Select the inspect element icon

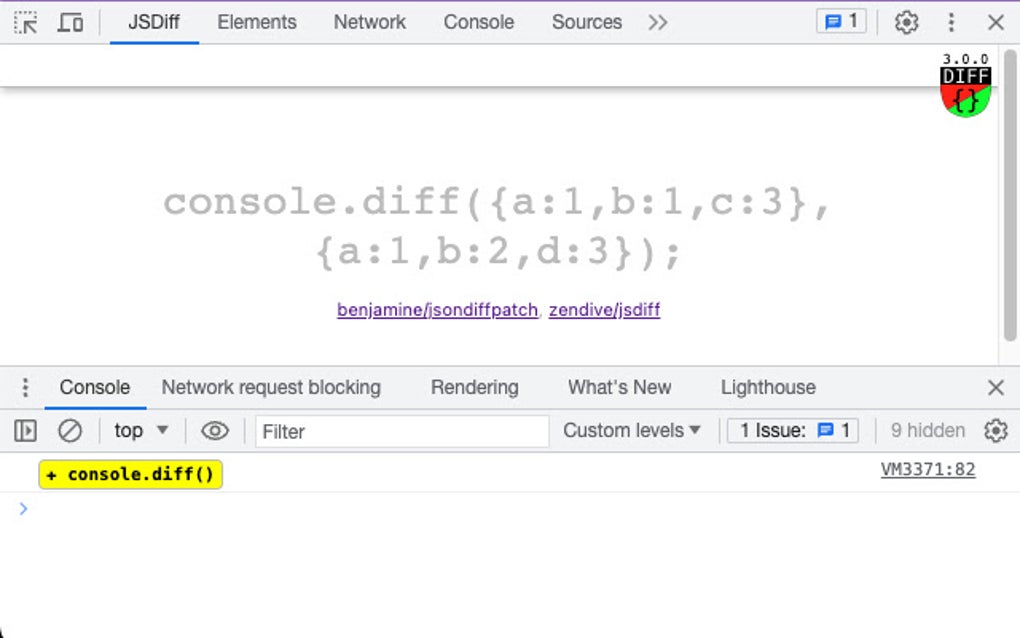point(25,21)
